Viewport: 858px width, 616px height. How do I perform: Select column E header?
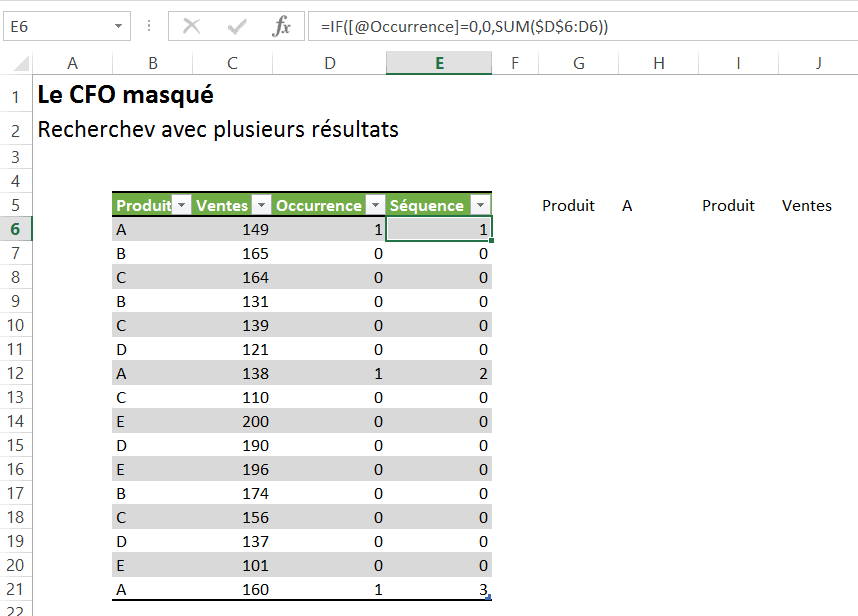click(x=439, y=63)
